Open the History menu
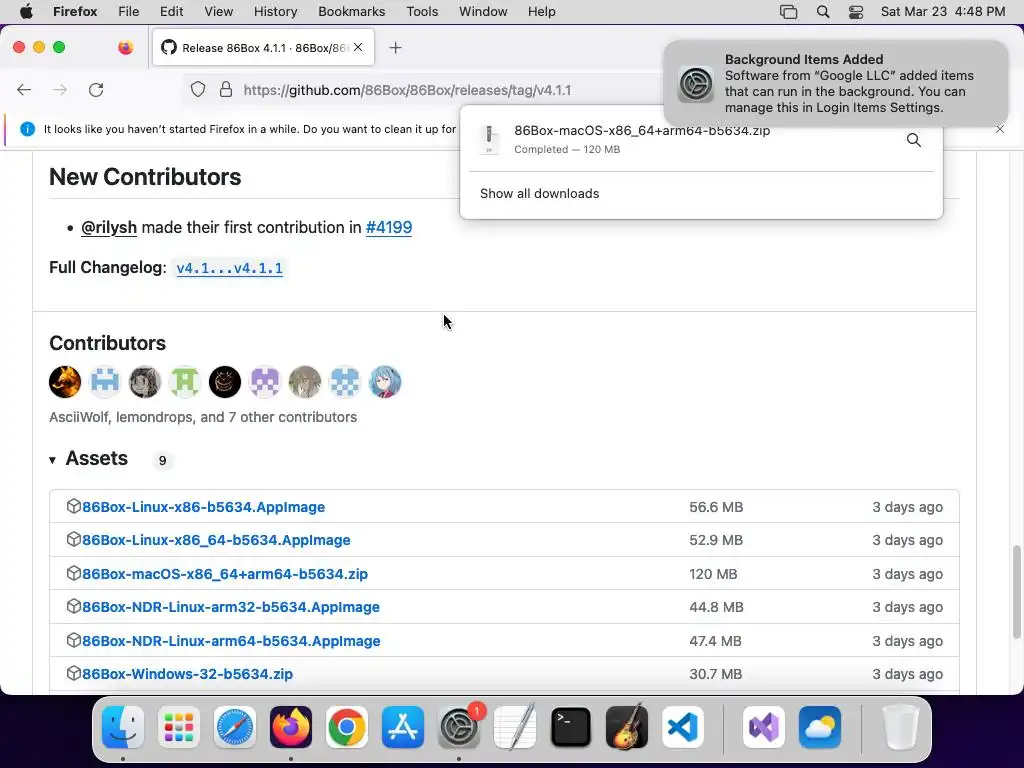 coord(275,12)
